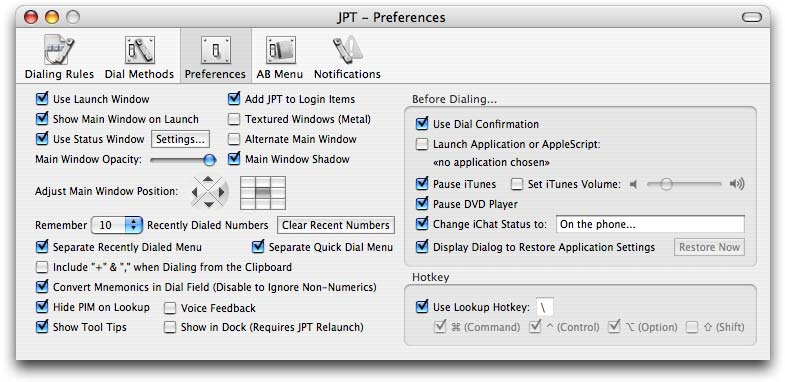This screenshot has width=785, height=382.
Task: Toggle Use Status Window checkbox
Action: click(x=42, y=138)
